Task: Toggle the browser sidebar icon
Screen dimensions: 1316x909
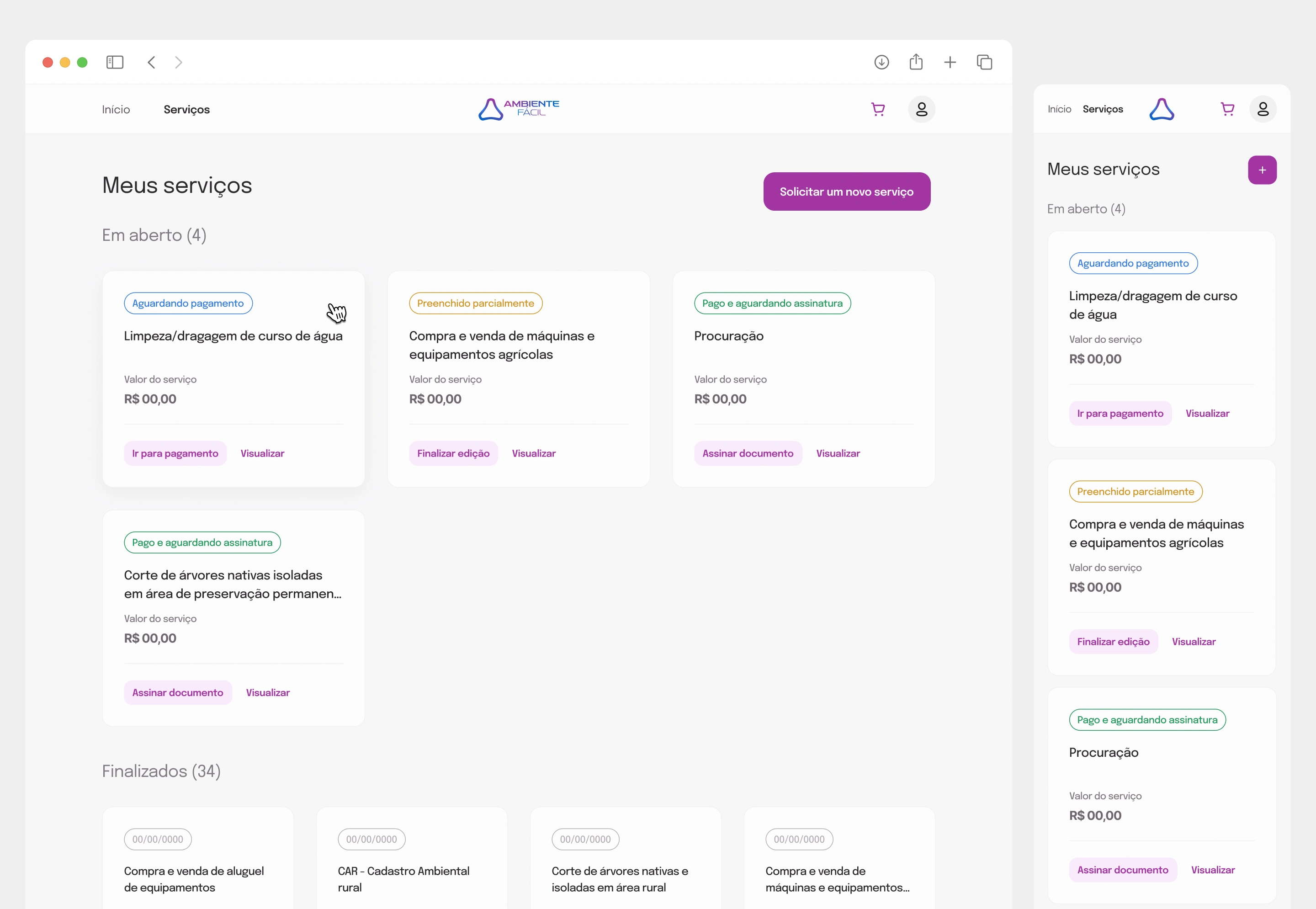Action: point(115,62)
